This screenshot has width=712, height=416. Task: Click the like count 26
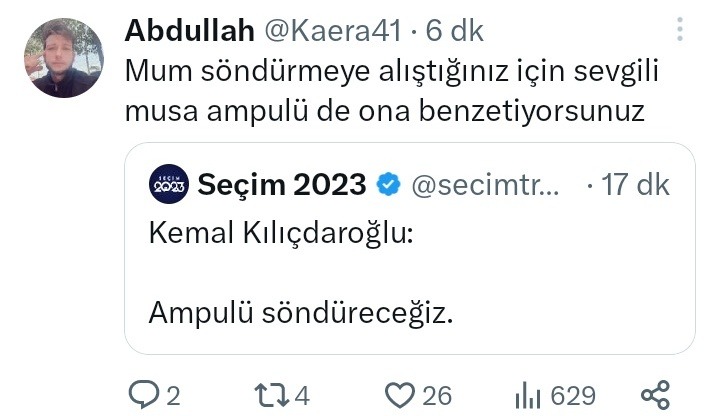coord(437,396)
